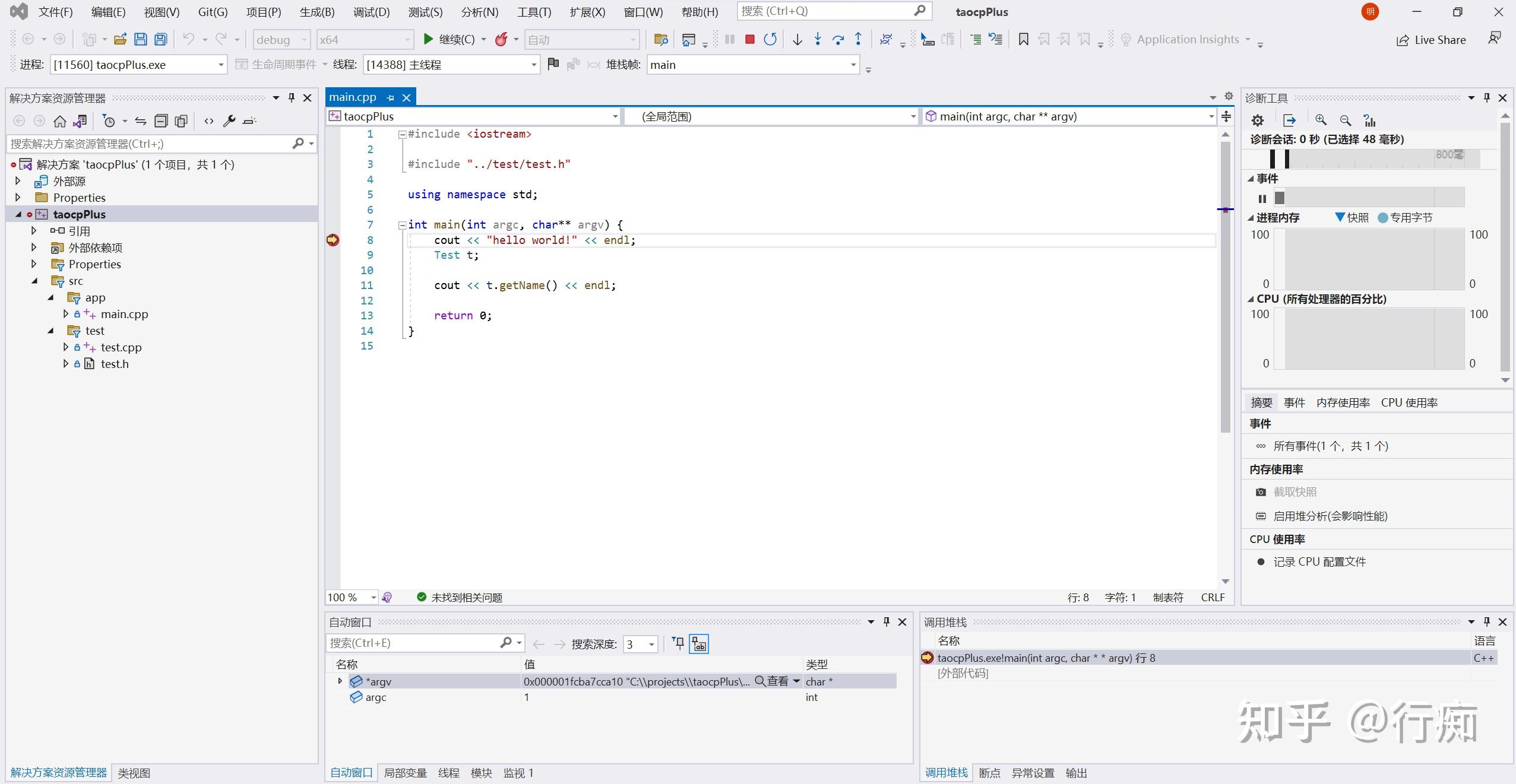Screen dimensions: 1516x784
Task: Click the Hot Reload flame icon
Action: pyautogui.click(x=502, y=40)
